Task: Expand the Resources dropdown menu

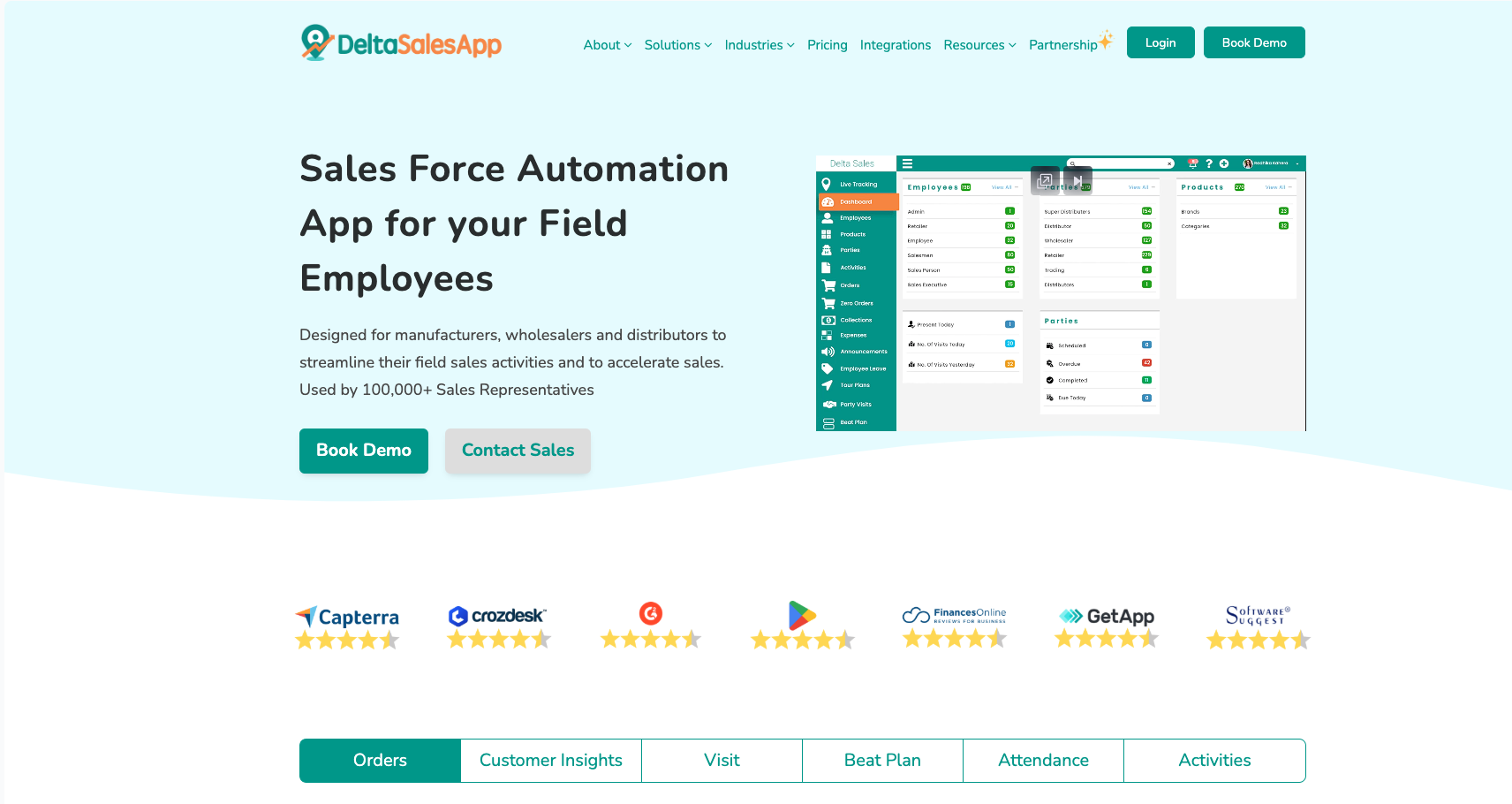Action: pos(979,45)
